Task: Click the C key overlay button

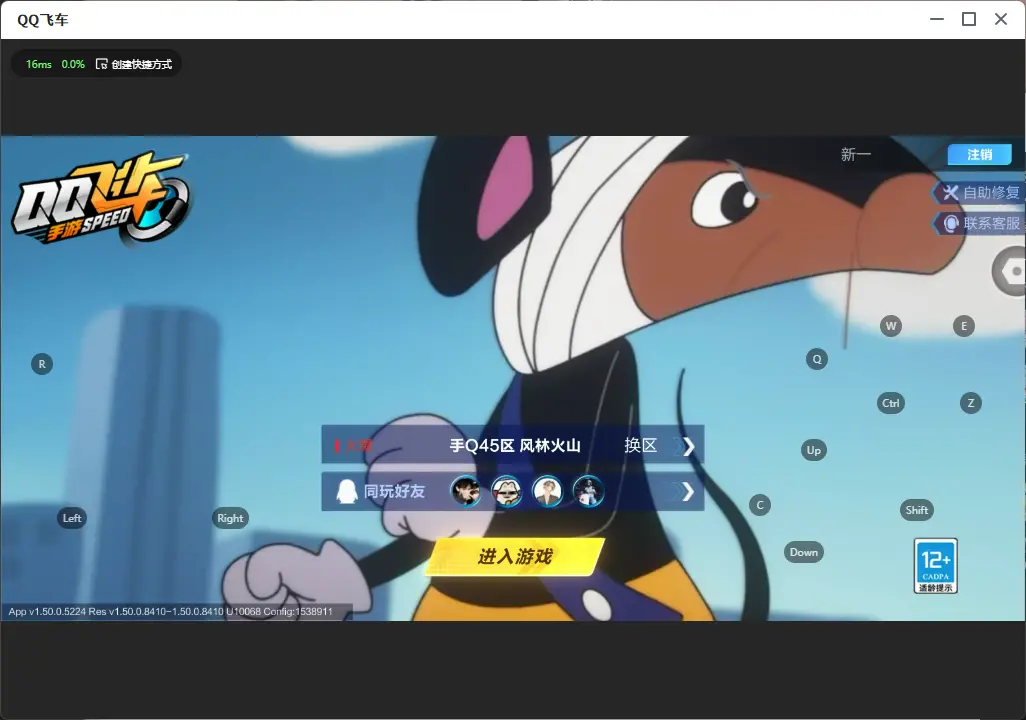Action: [760, 505]
